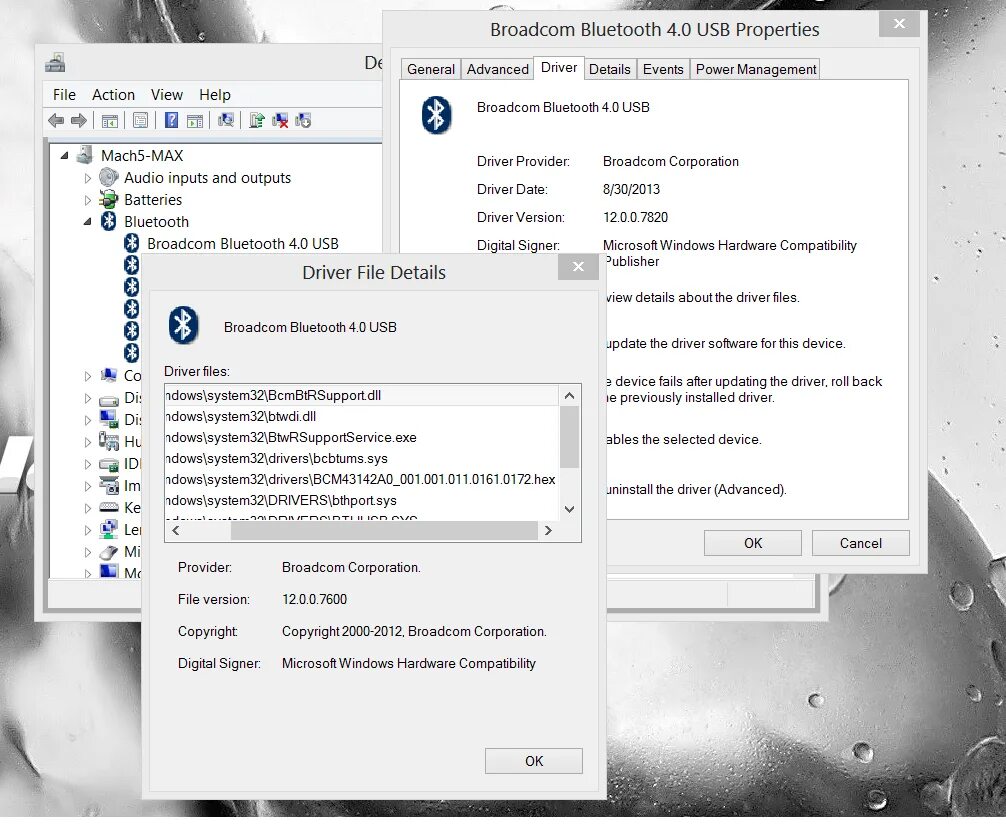Select the BCM43142A0 .hex driver file
Viewport: 1006px width, 827px height.
click(362, 479)
